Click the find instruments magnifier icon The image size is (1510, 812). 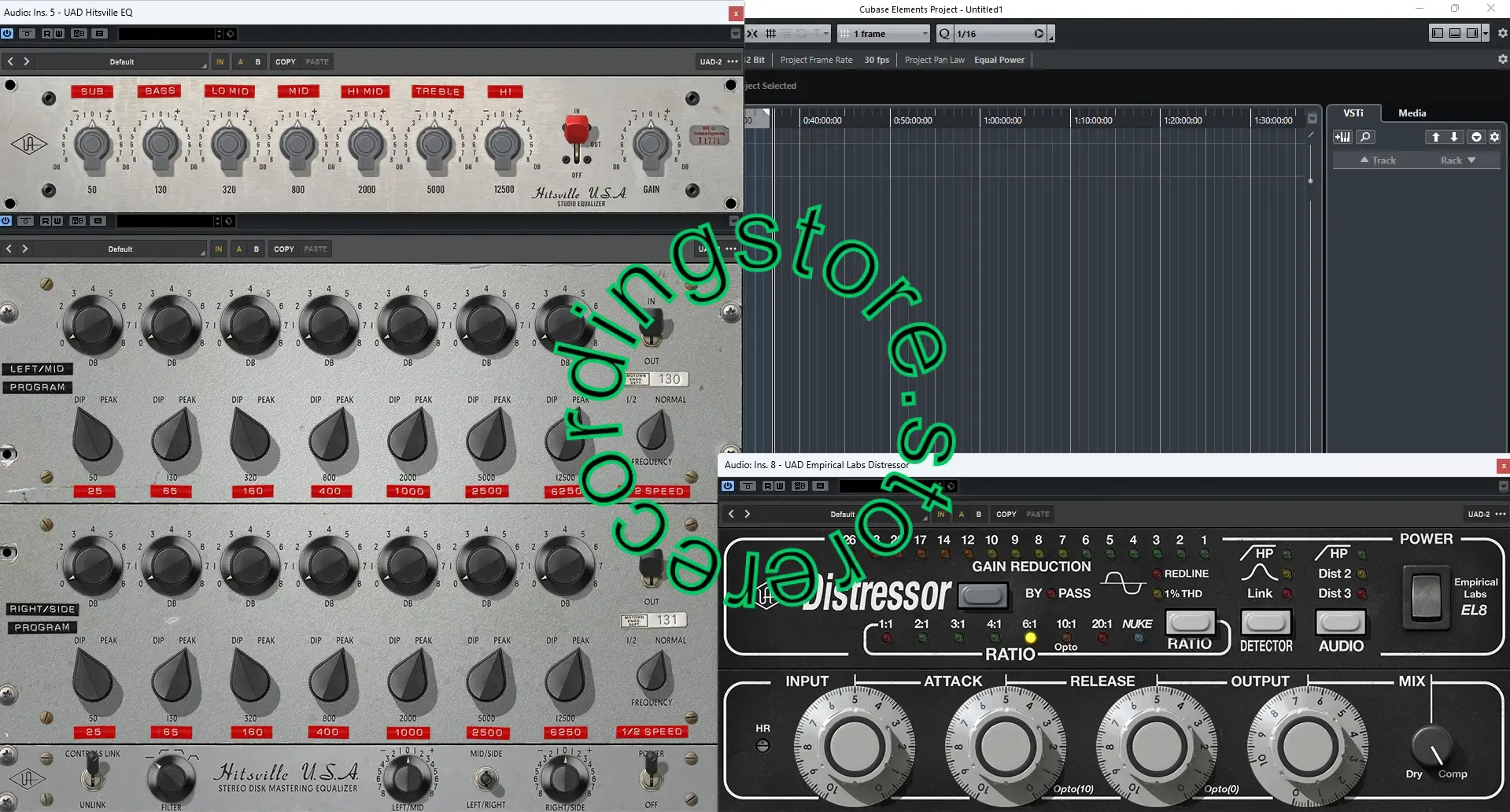pyautogui.click(x=1365, y=137)
